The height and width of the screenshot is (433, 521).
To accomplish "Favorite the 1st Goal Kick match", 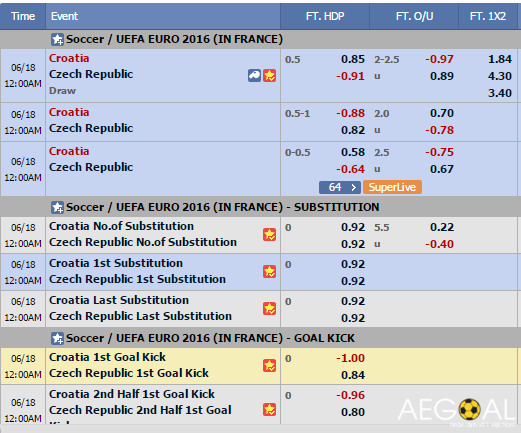I will click(270, 365).
